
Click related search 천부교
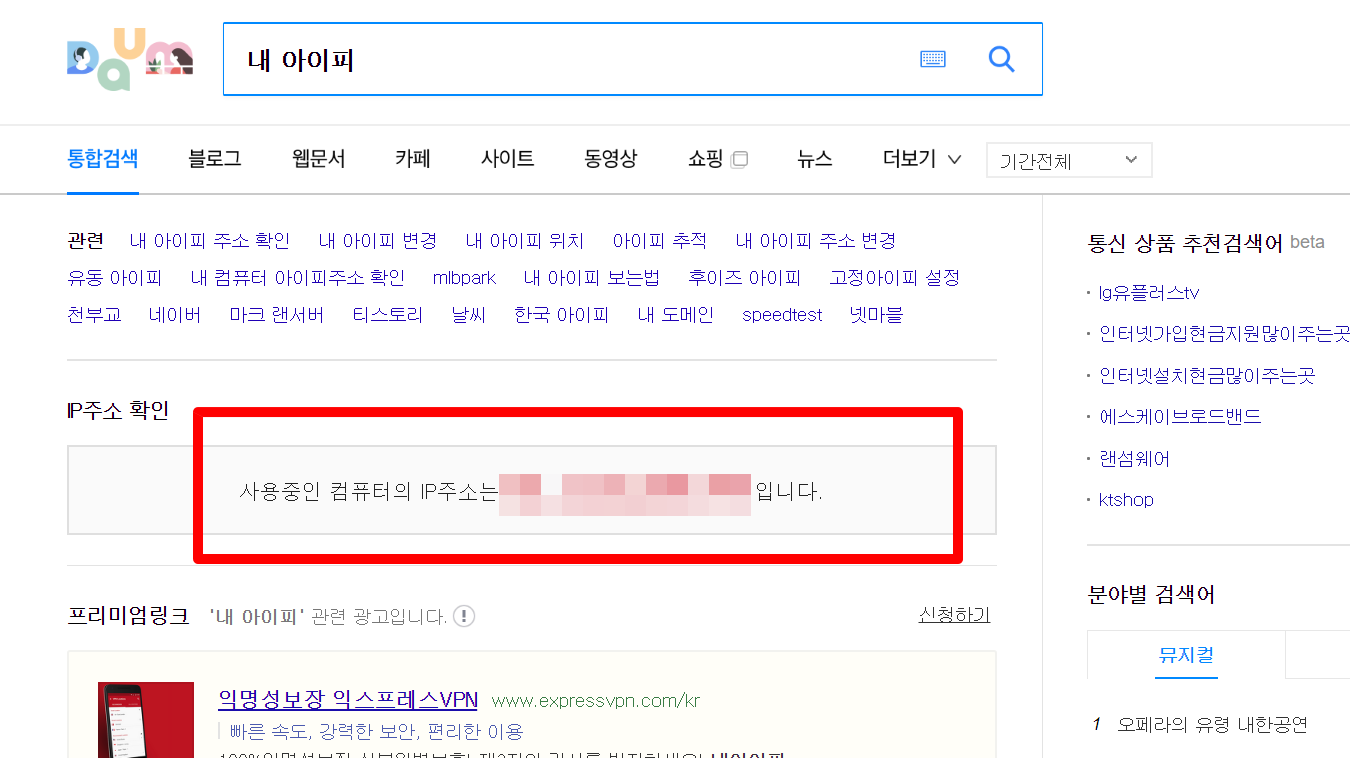click(x=94, y=315)
